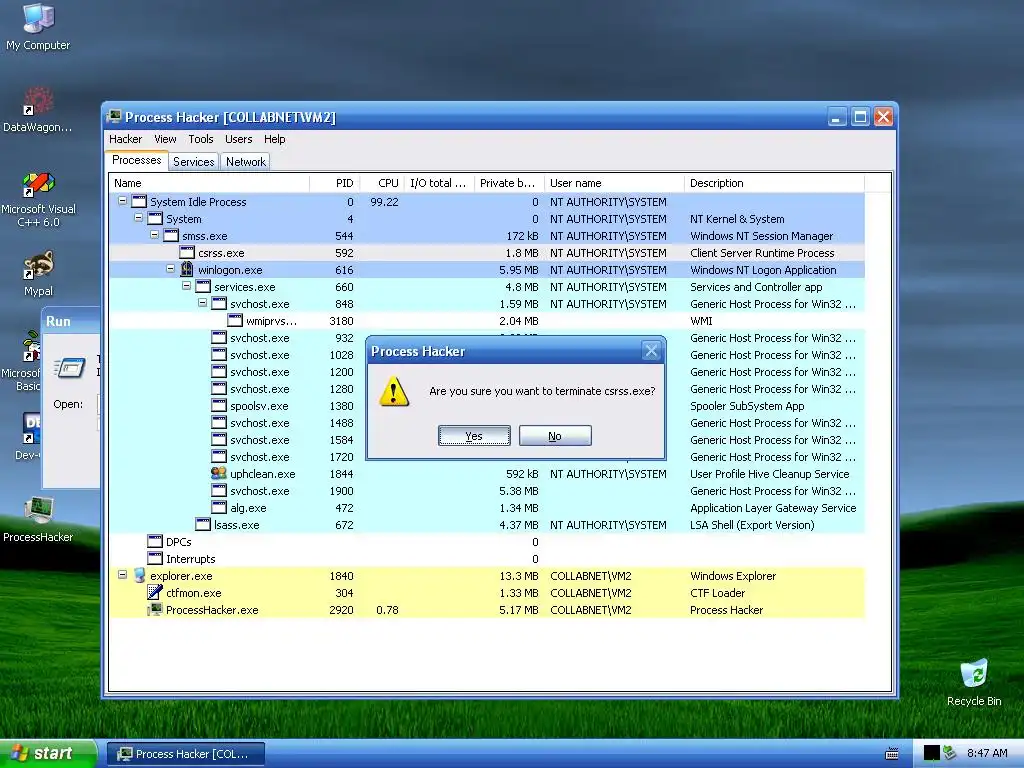Click the black square tray icon
This screenshot has height=768, width=1024.
[x=931, y=753]
